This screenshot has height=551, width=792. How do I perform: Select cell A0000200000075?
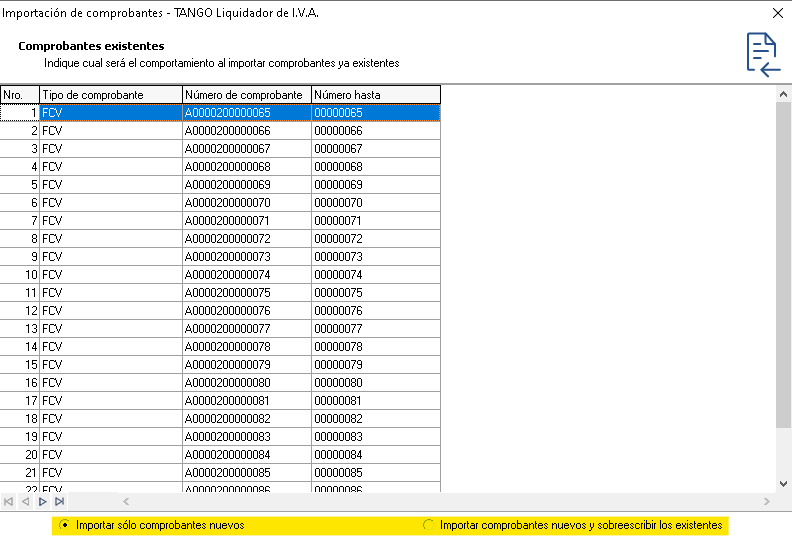[247, 293]
